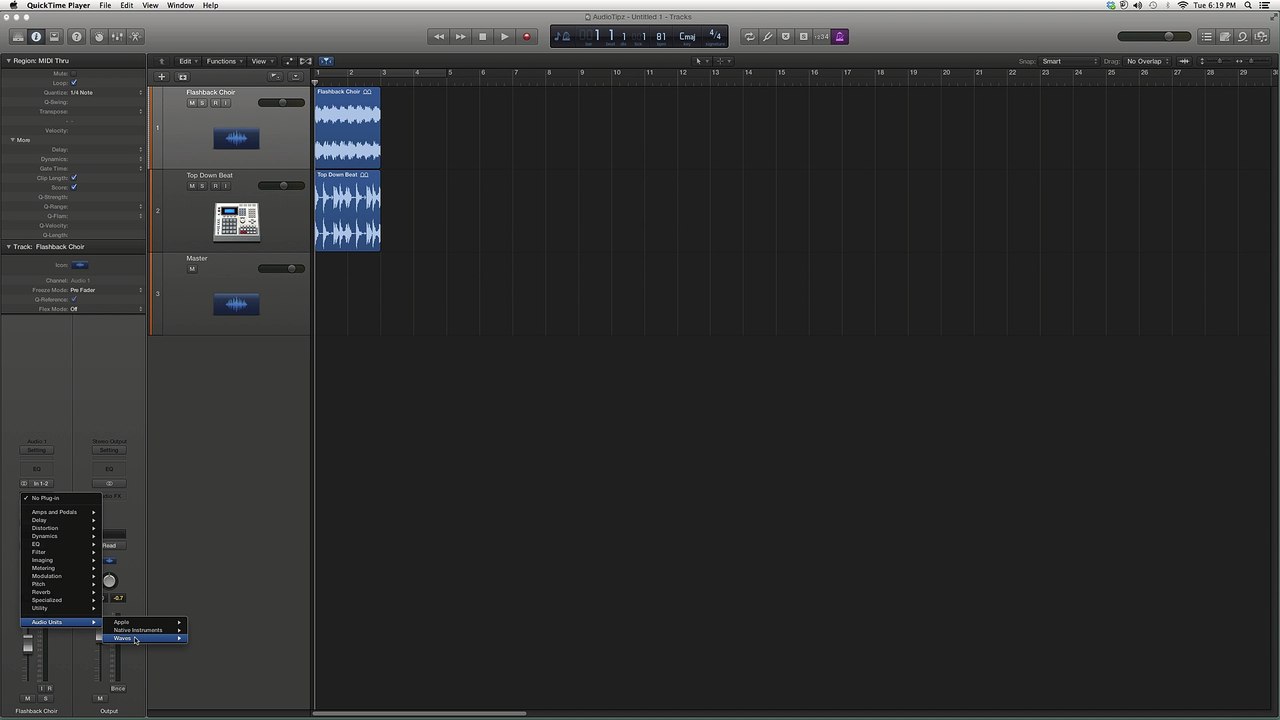Screen dimensions: 1280x720
Task: Collapse the Region: MIDI Thru section
Action: pos(9,61)
